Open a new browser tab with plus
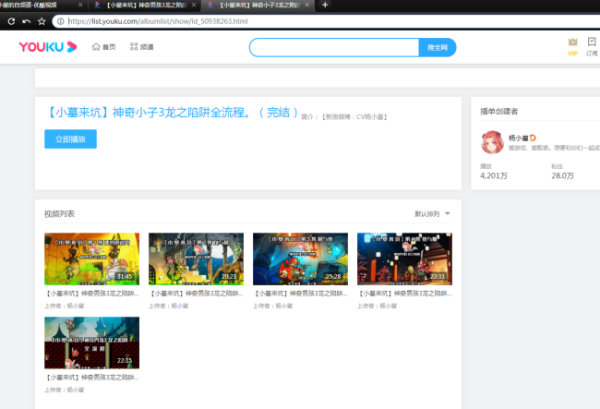The width and height of the screenshot is (600, 409). click(325, 5)
